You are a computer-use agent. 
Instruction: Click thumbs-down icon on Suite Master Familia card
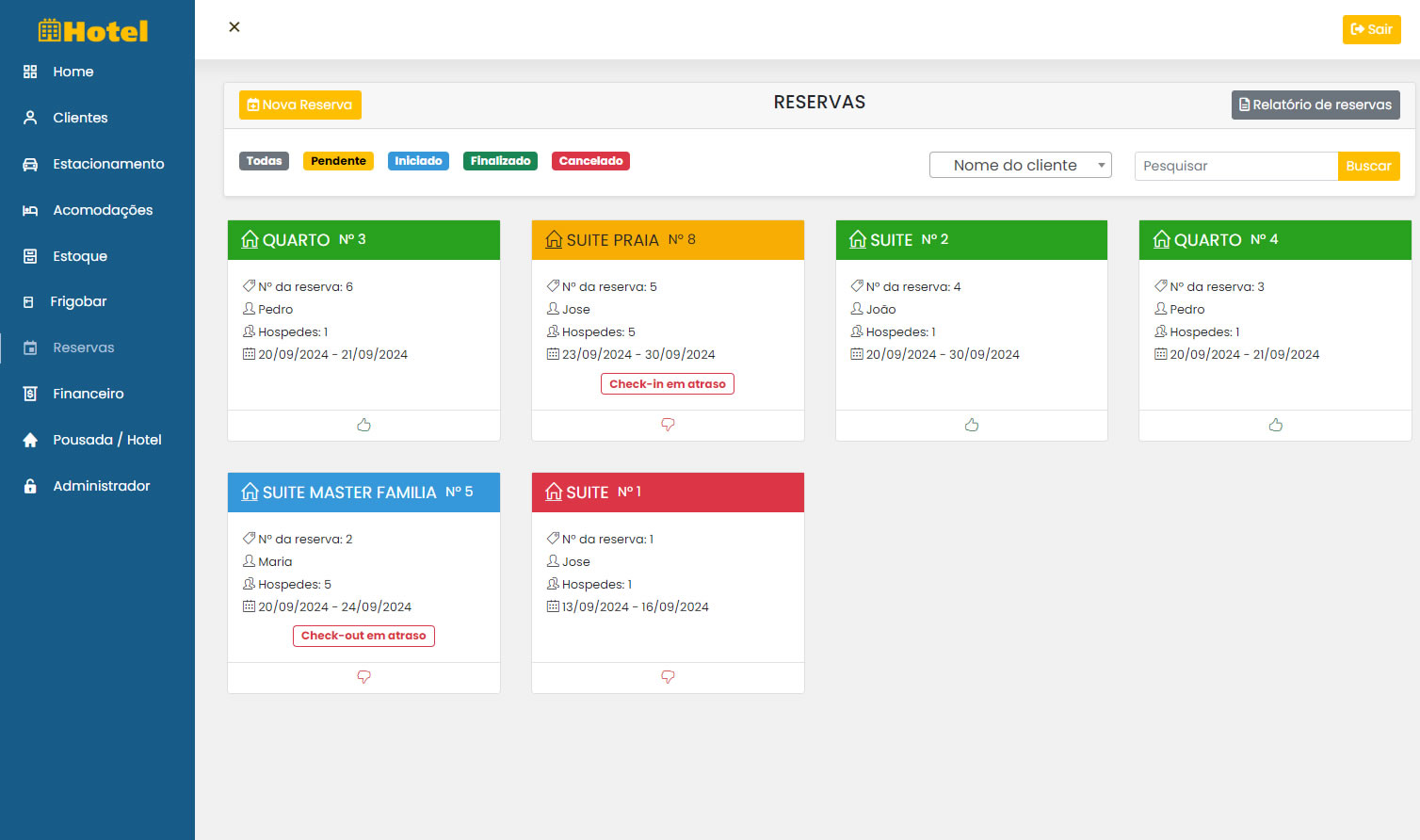[x=363, y=677]
